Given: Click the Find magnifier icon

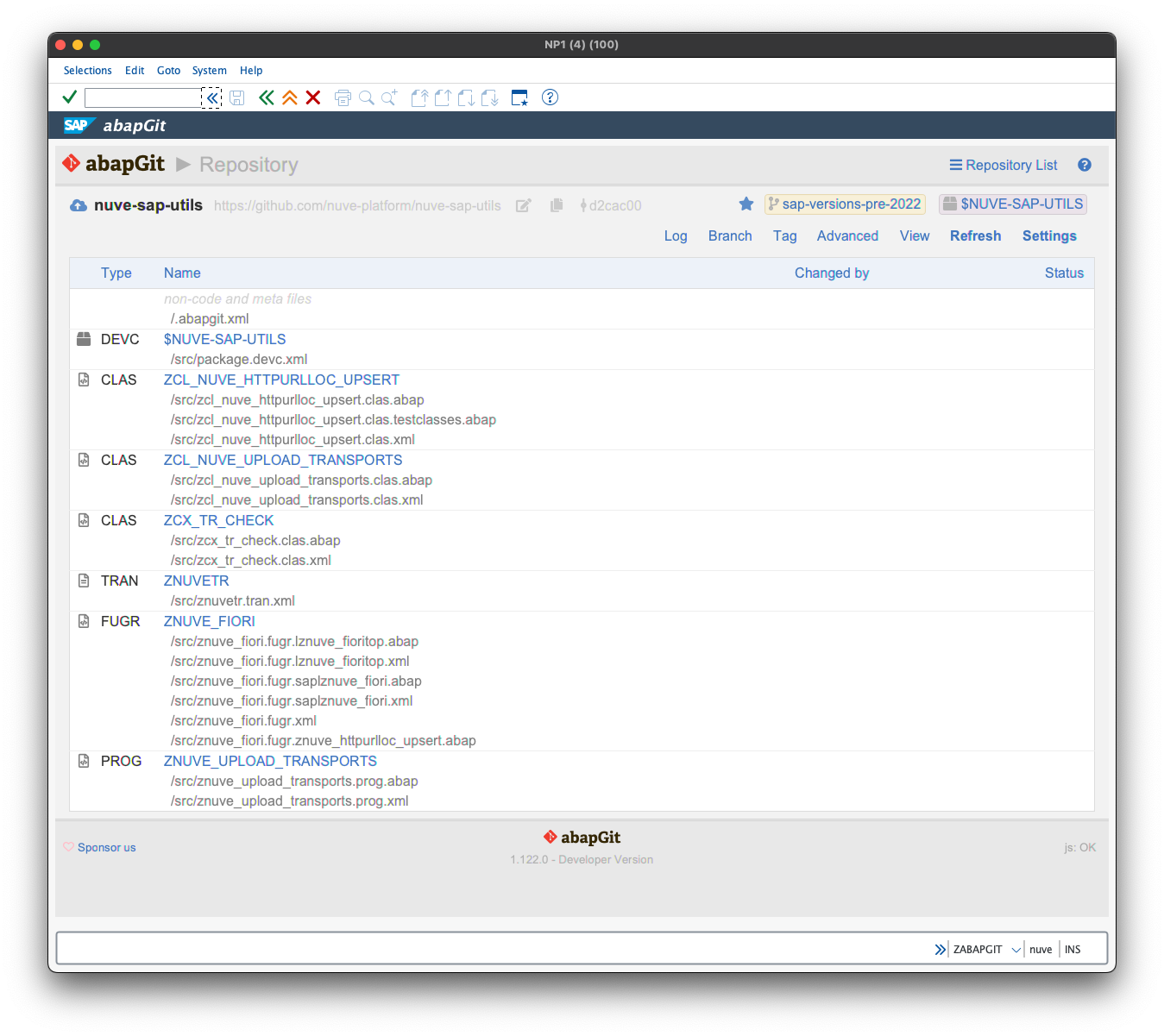Looking at the screenshot, I should click(x=367, y=97).
